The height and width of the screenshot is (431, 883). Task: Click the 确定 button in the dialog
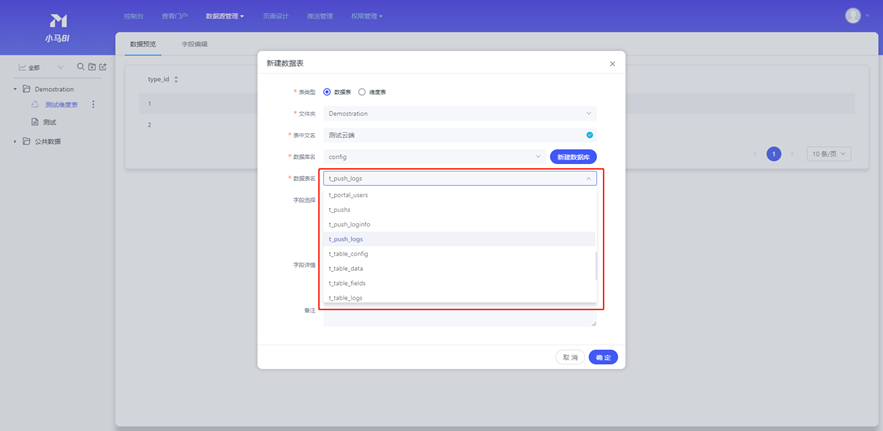[x=603, y=357]
